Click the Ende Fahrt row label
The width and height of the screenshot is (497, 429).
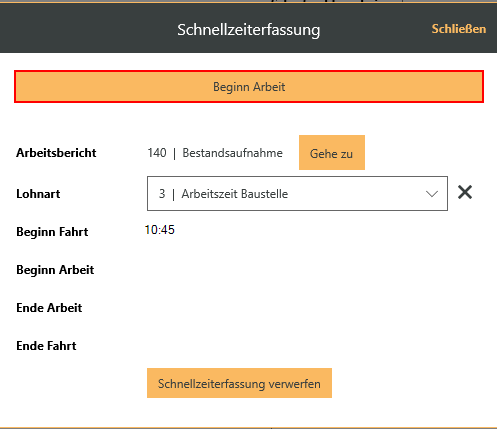[x=46, y=346]
